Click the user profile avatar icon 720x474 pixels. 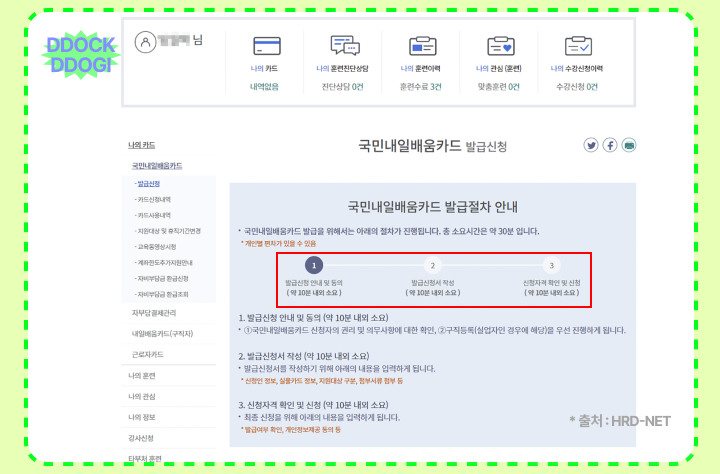tap(145, 42)
